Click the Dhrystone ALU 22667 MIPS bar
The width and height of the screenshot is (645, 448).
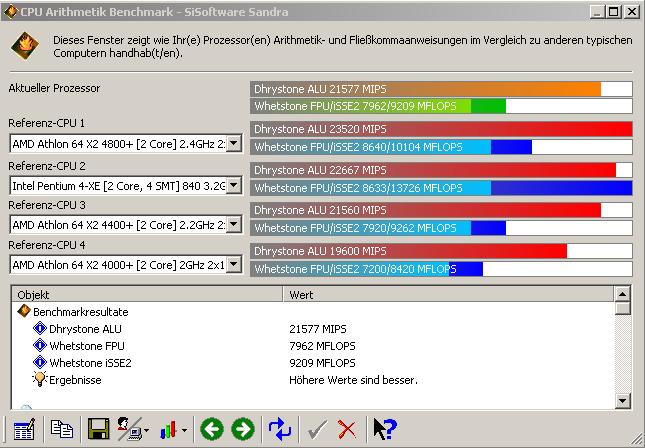pos(441,170)
